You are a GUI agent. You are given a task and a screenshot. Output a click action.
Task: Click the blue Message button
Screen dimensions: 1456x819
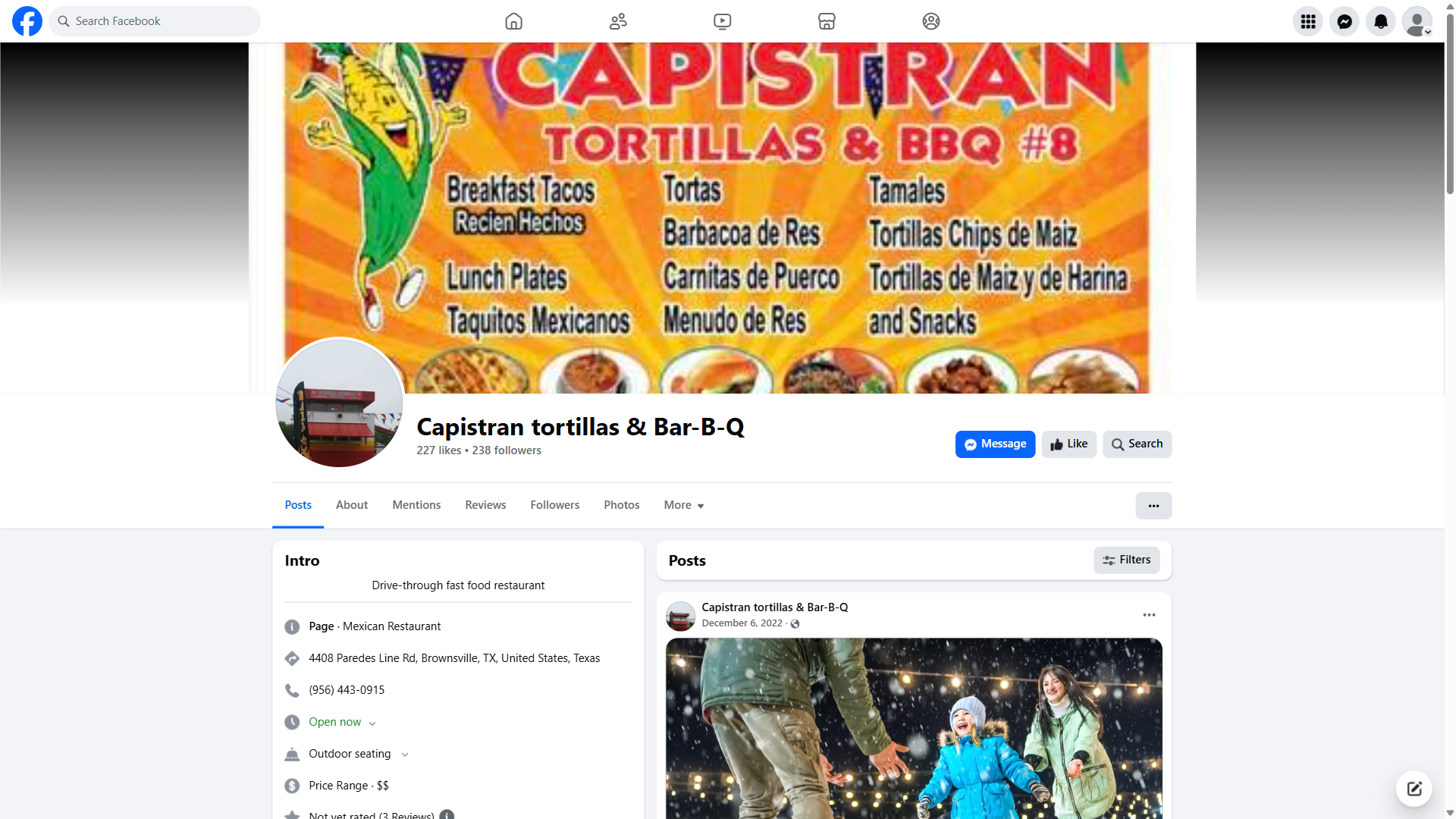pos(995,444)
